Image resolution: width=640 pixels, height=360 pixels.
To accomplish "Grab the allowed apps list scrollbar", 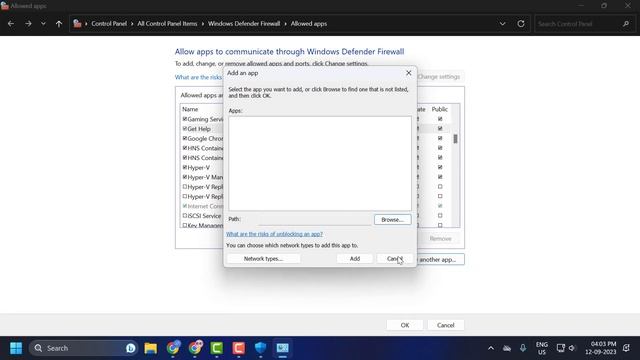I will point(456,139).
